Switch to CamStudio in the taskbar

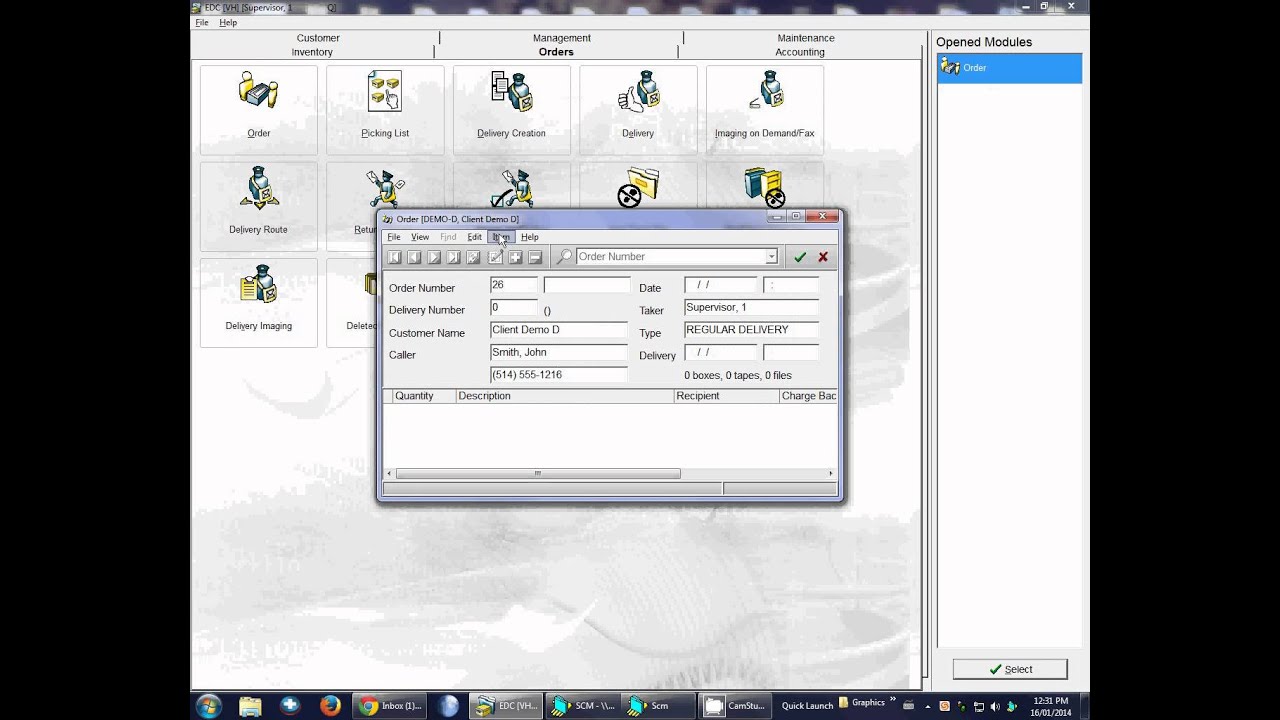point(734,705)
